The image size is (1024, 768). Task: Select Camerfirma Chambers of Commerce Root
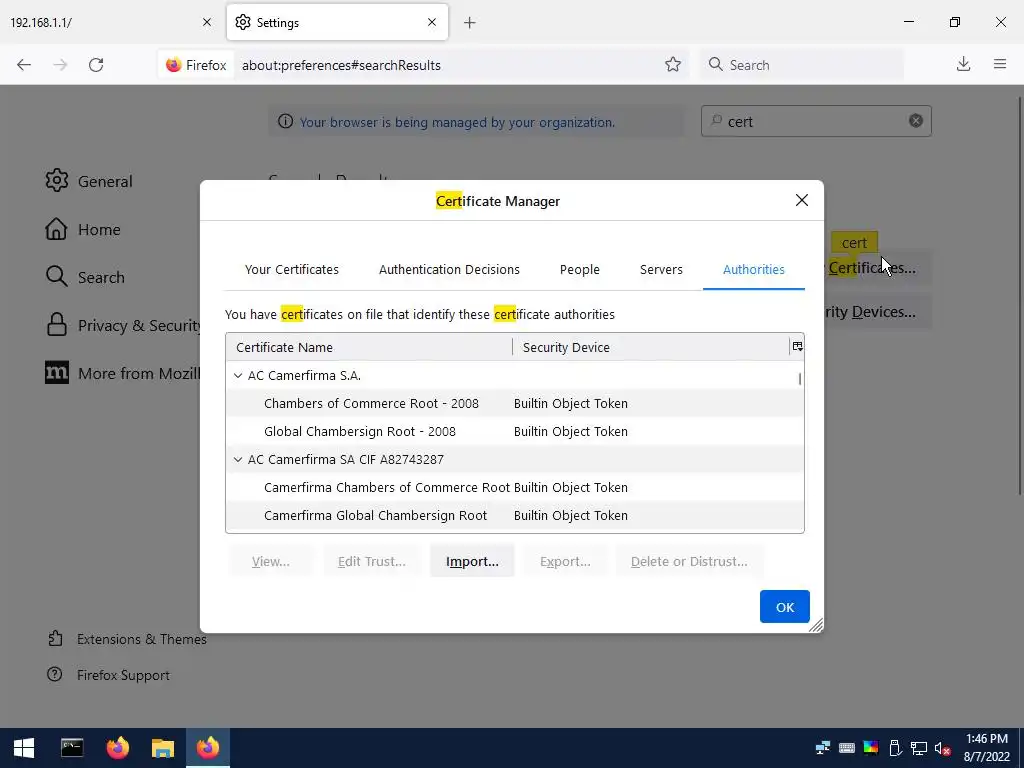pos(514,487)
